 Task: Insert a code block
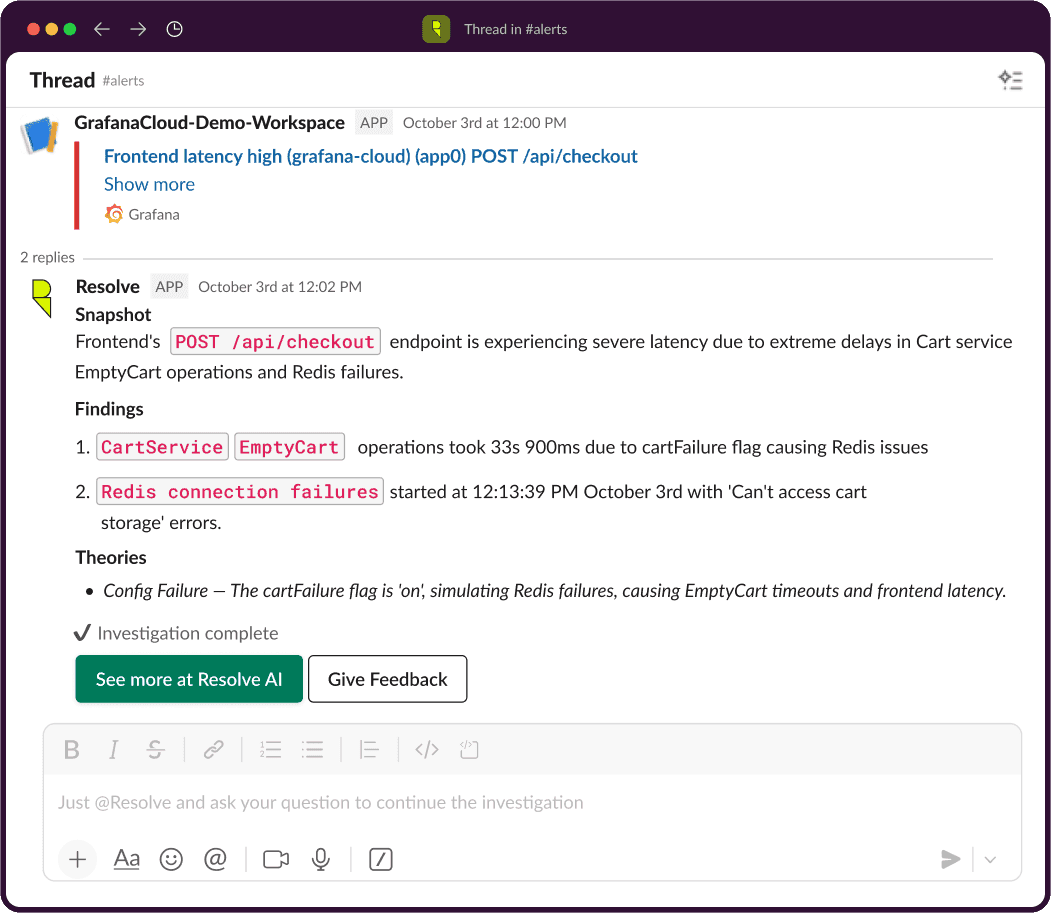click(x=470, y=749)
